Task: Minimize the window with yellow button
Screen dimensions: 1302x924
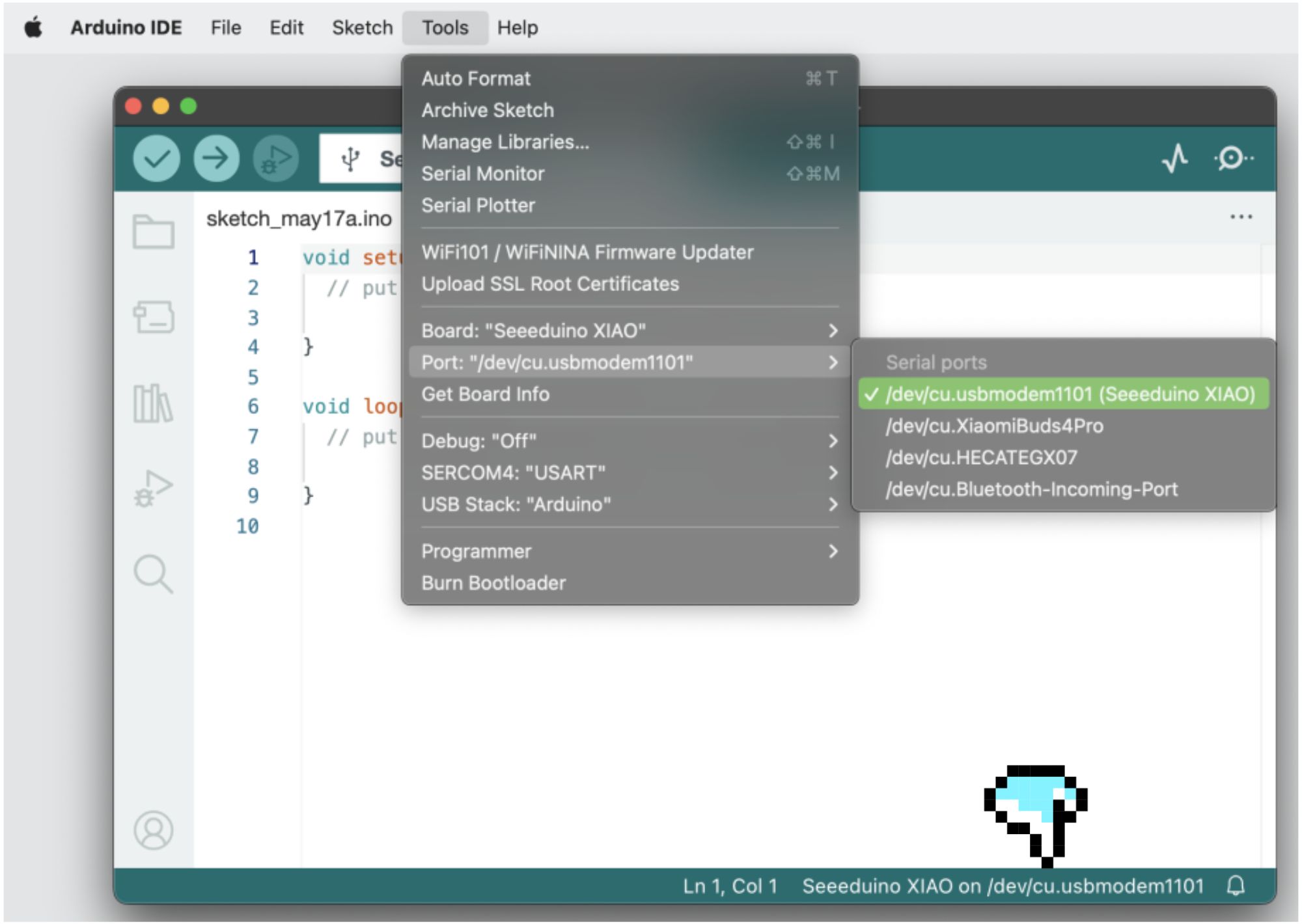Action: click(161, 106)
